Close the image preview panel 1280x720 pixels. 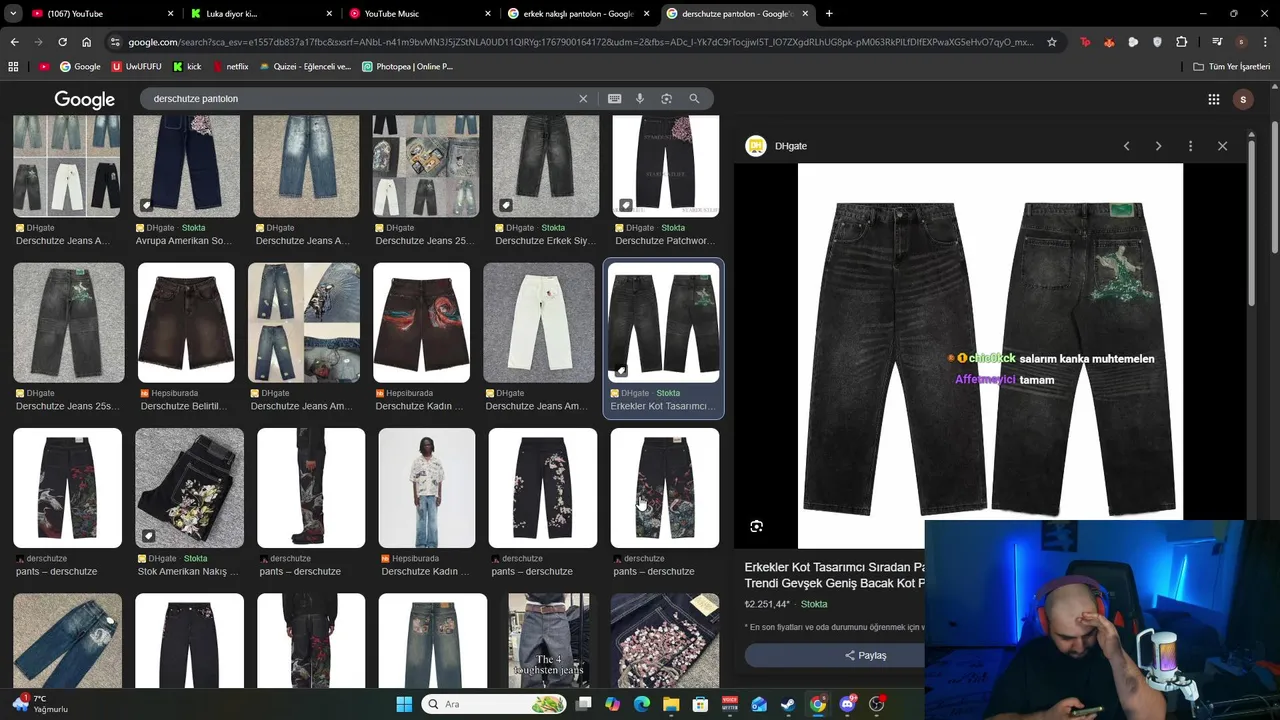click(x=1222, y=146)
